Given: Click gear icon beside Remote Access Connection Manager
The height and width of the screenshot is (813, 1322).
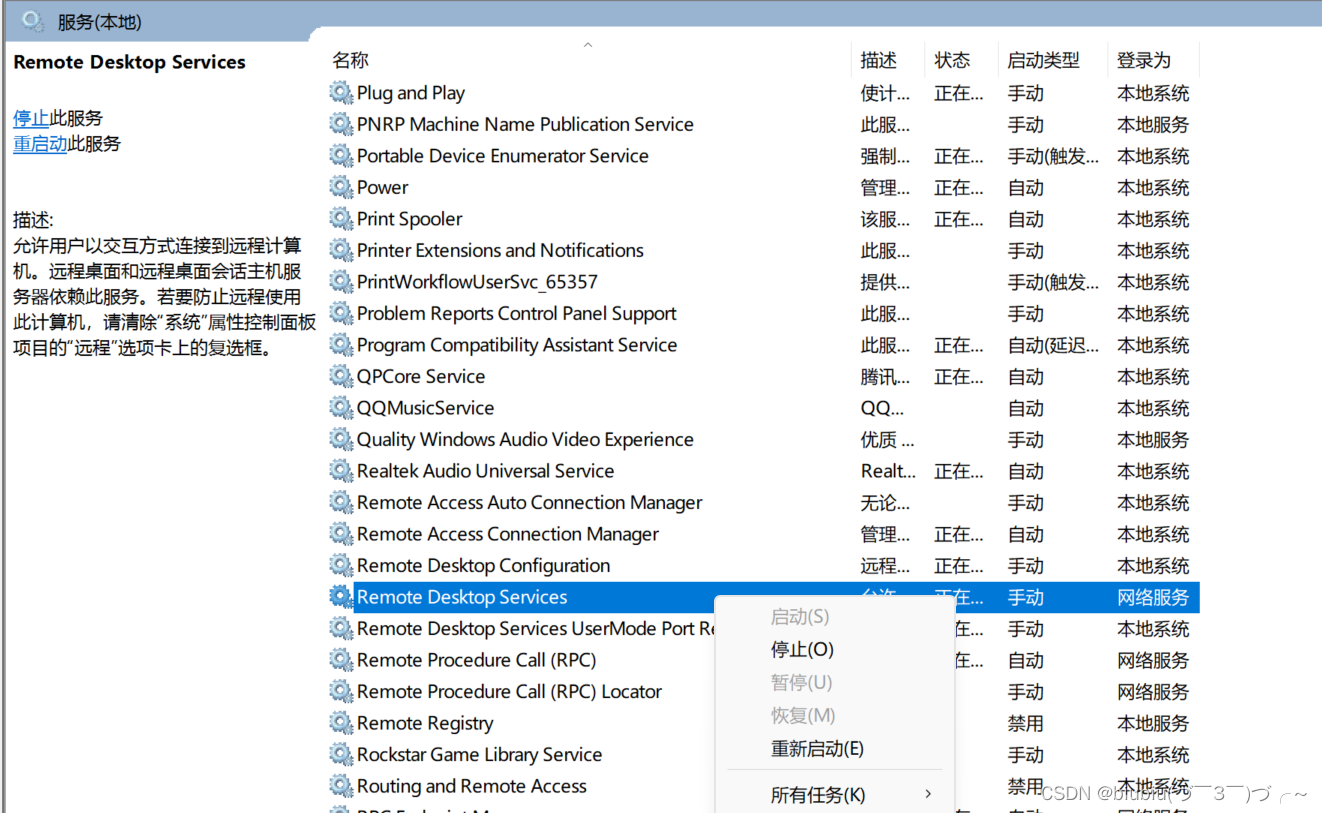Looking at the screenshot, I should tap(341, 534).
